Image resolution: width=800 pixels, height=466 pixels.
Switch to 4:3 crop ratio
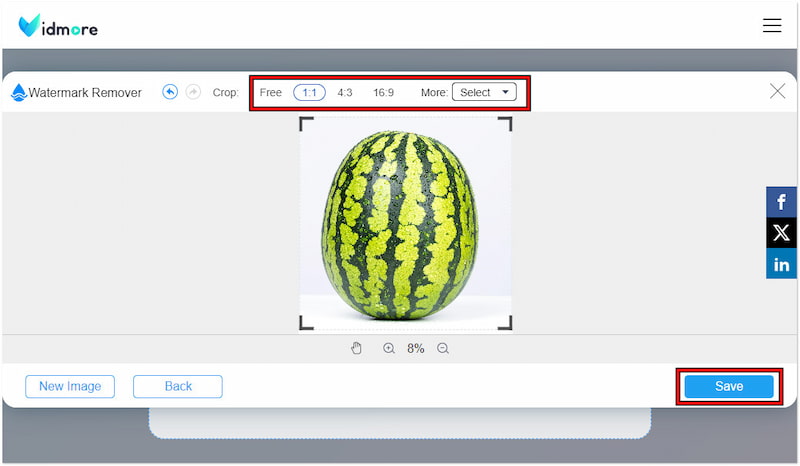pos(345,92)
